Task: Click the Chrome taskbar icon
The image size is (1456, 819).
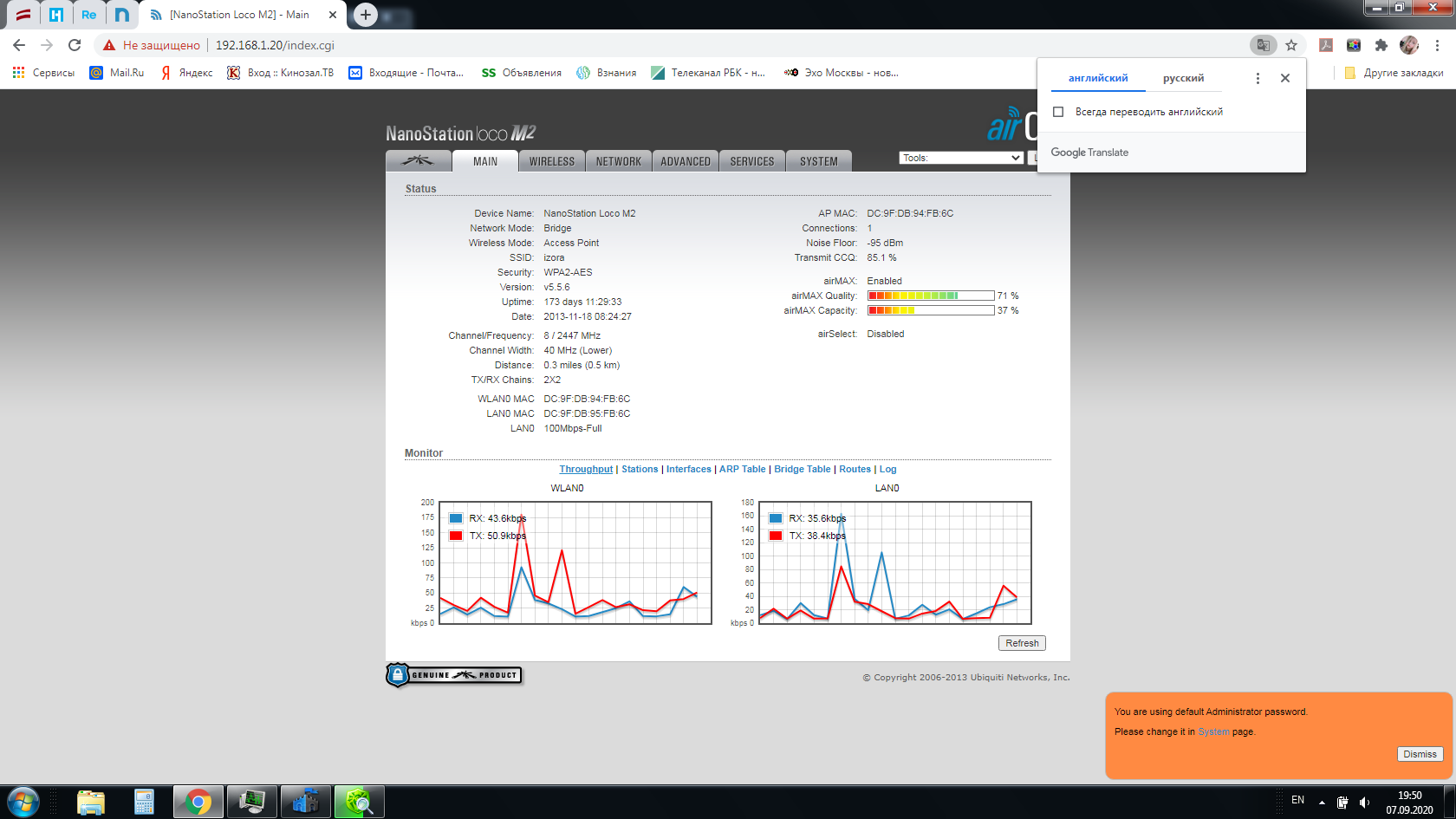Action: (198, 802)
